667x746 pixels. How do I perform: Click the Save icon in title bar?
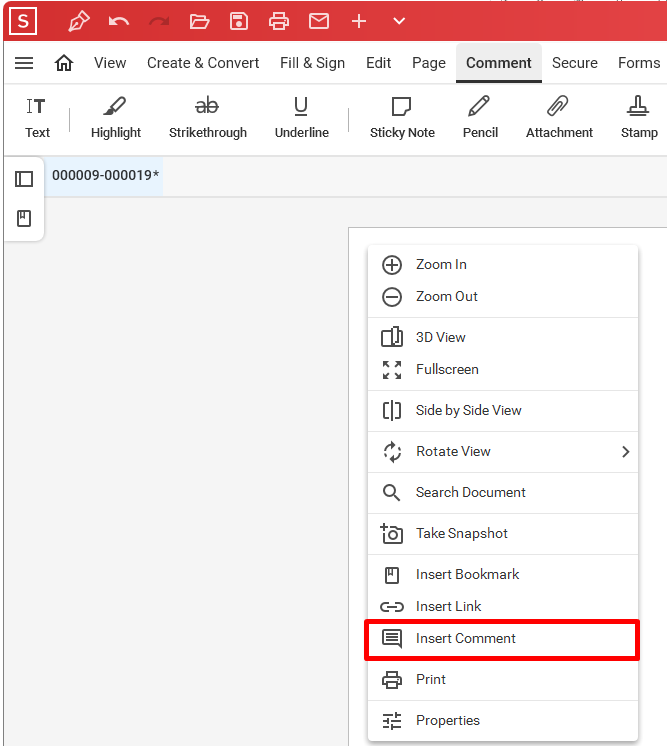(239, 21)
